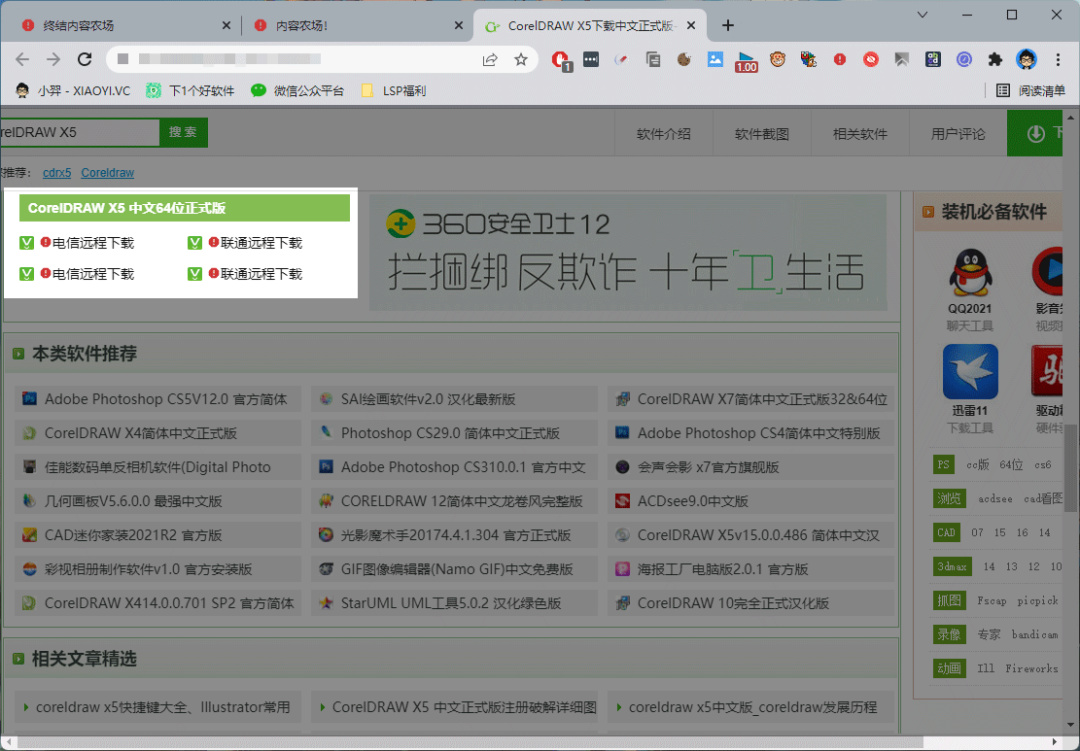Open the red hand ad-blocker extension
The image size is (1080, 751).
point(560,60)
